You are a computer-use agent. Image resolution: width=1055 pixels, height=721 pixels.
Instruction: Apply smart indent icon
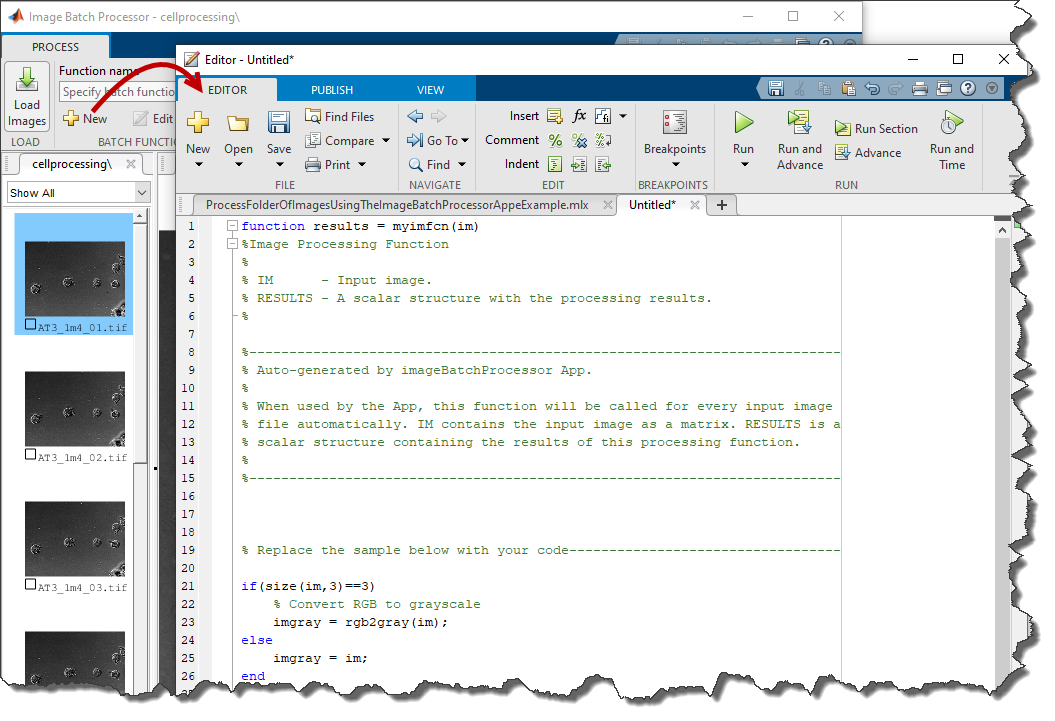(555, 164)
